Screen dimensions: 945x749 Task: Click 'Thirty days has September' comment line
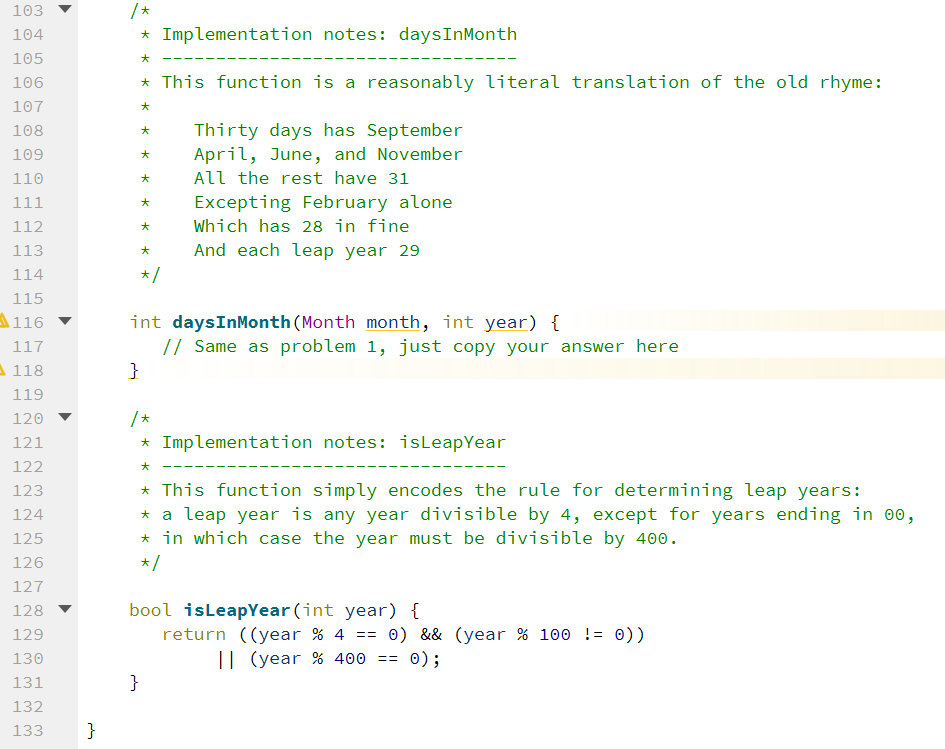tap(328, 130)
